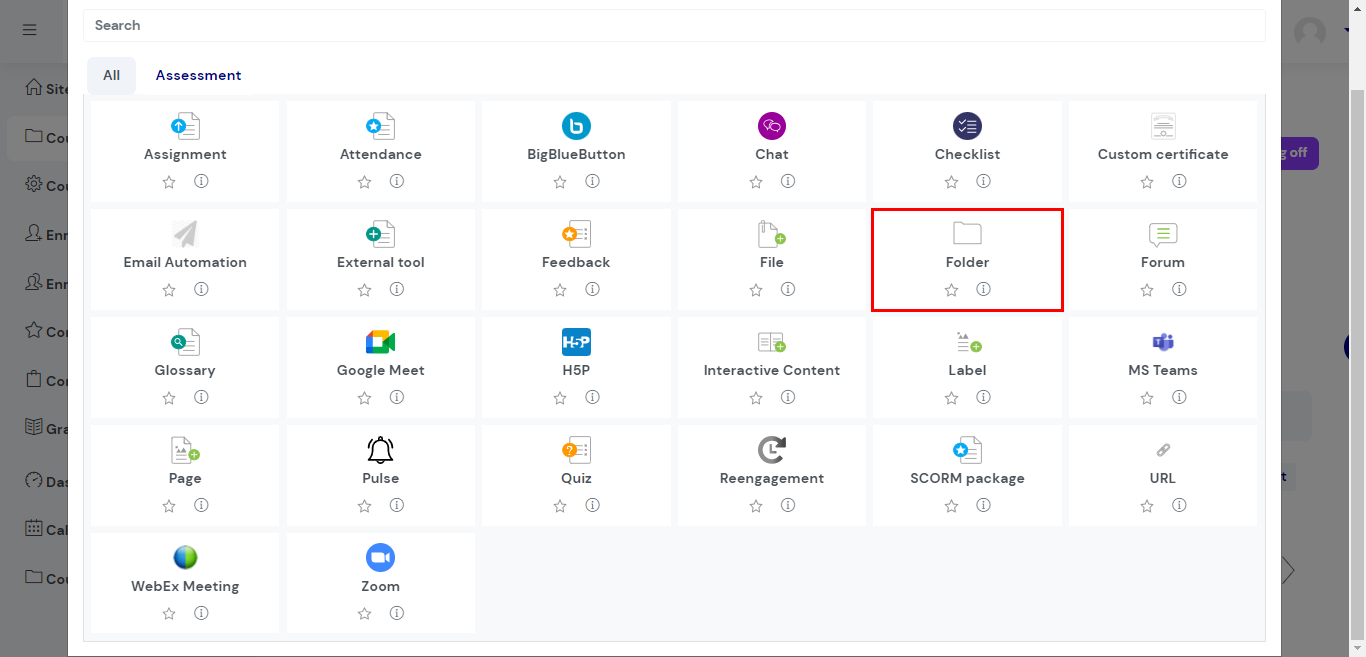Show info about the SCORM package
This screenshot has width=1366, height=657.
coord(983,505)
